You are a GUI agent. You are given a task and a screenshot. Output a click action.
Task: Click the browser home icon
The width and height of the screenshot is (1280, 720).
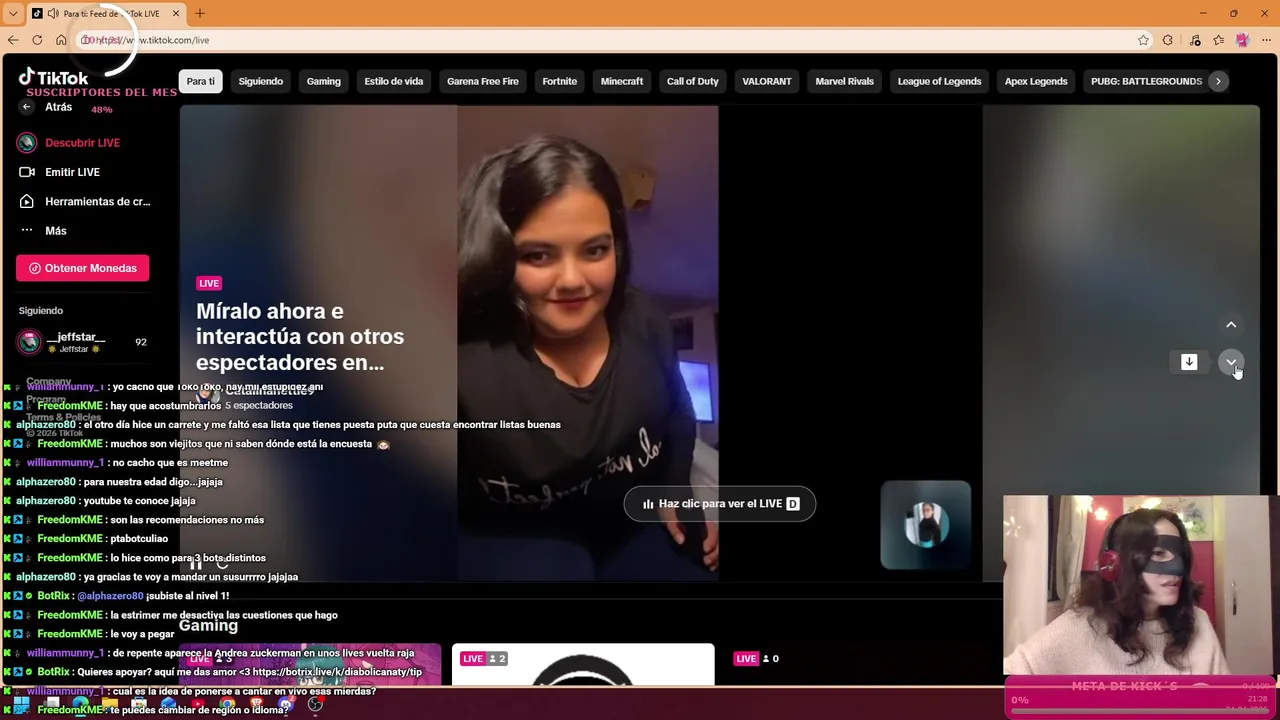[61, 40]
